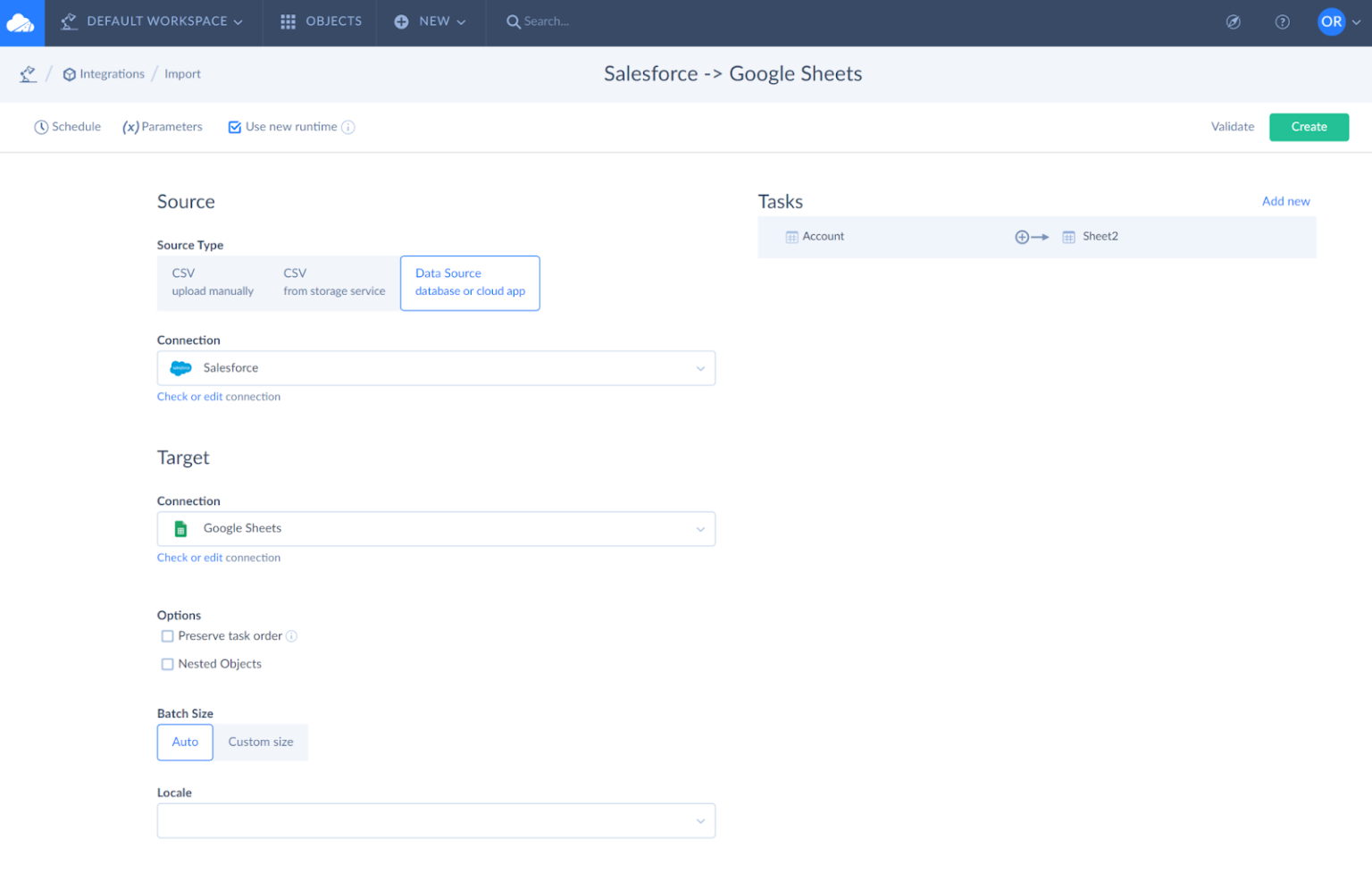Click the Create button
The width and height of the screenshot is (1372, 890).
click(x=1309, y=127)
